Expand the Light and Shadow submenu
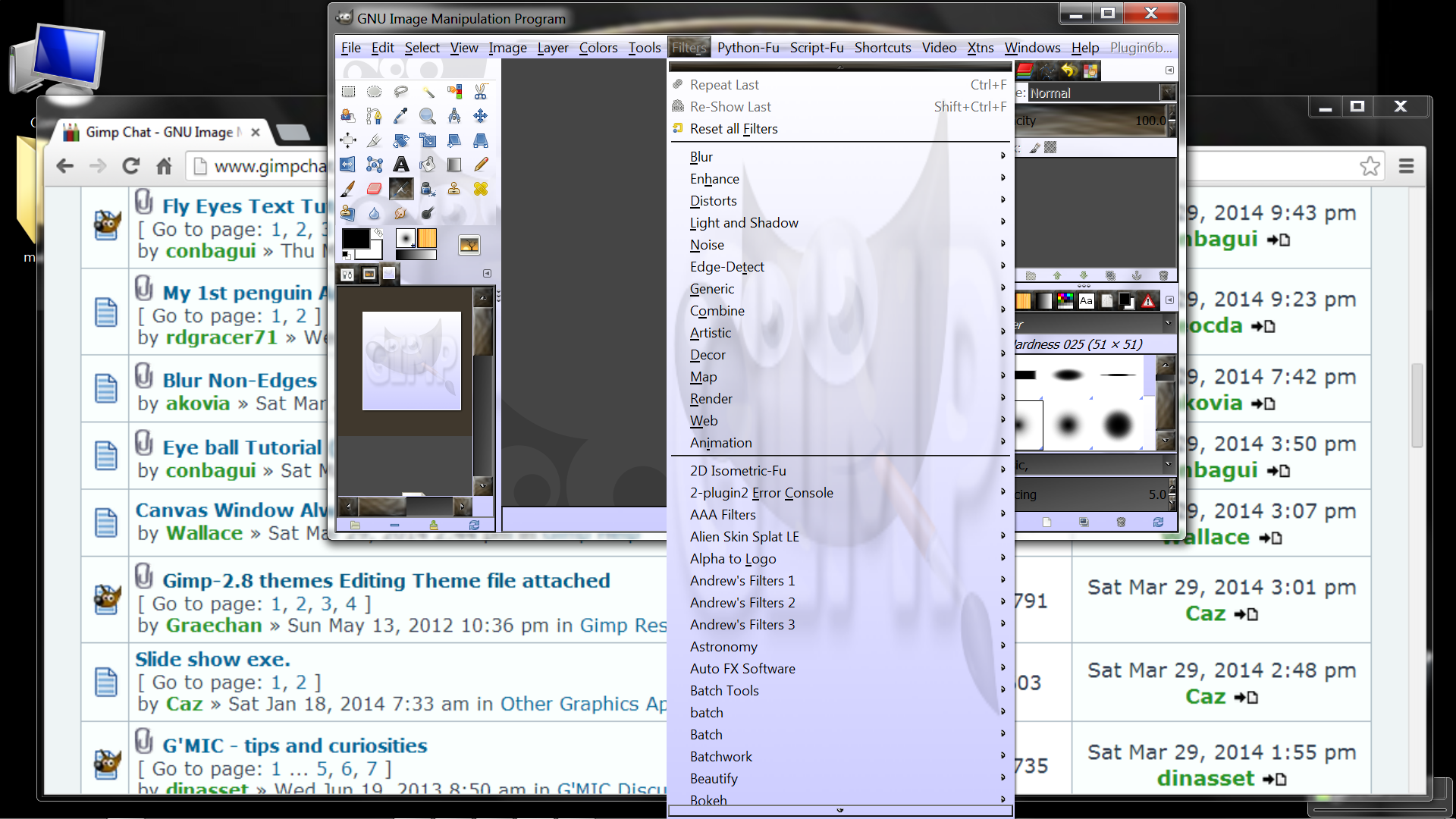 click(840, 223)
